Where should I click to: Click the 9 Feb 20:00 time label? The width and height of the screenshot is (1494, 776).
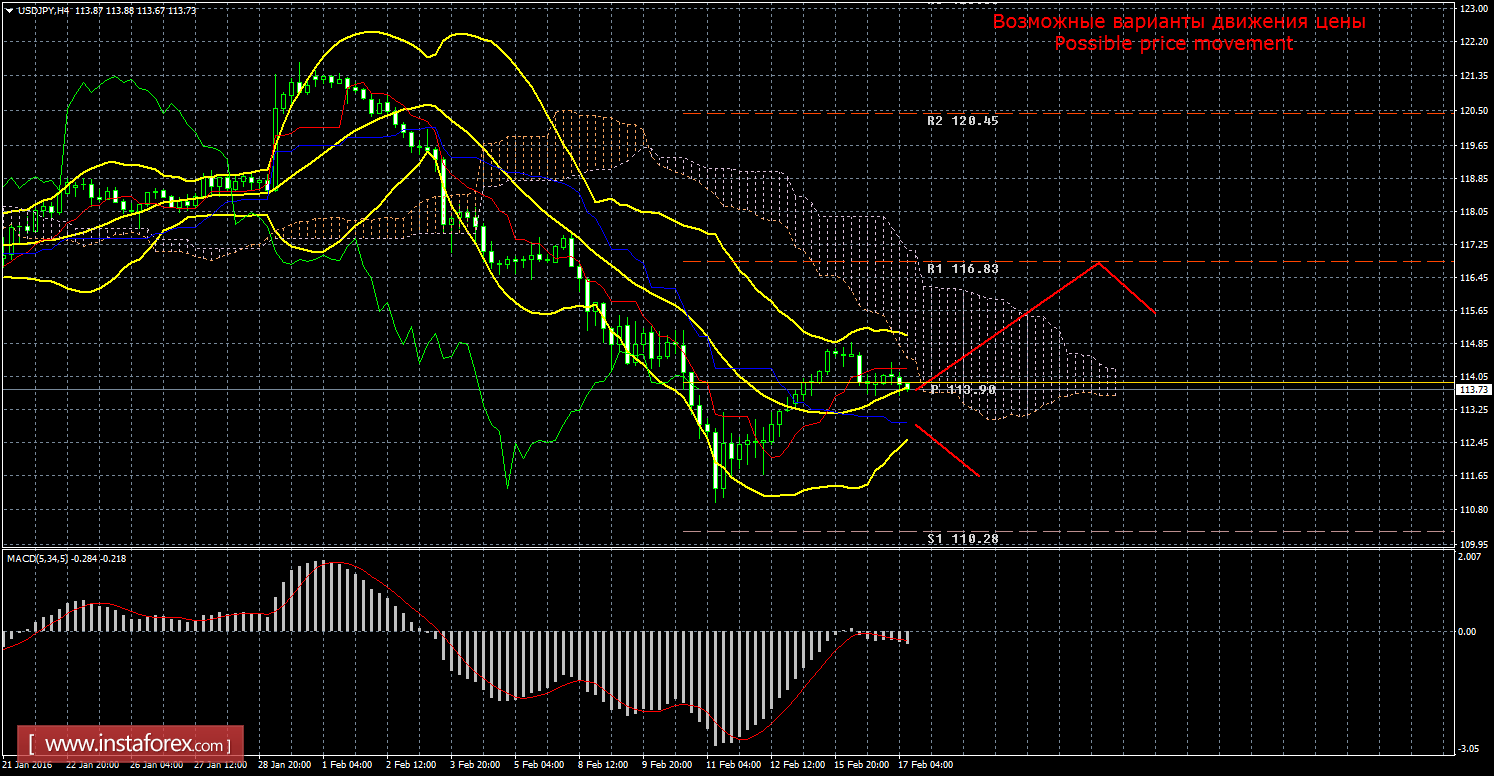click(x=668, y=765)
